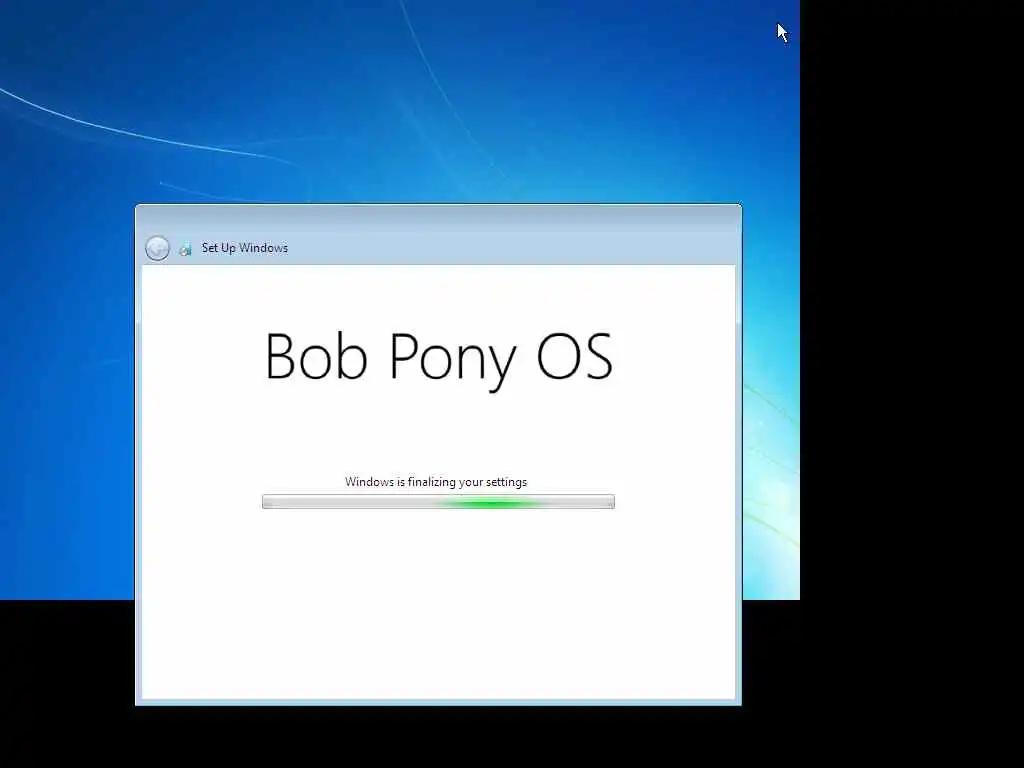Click 'Windows is finalizing your settings' text

[436, 482]
